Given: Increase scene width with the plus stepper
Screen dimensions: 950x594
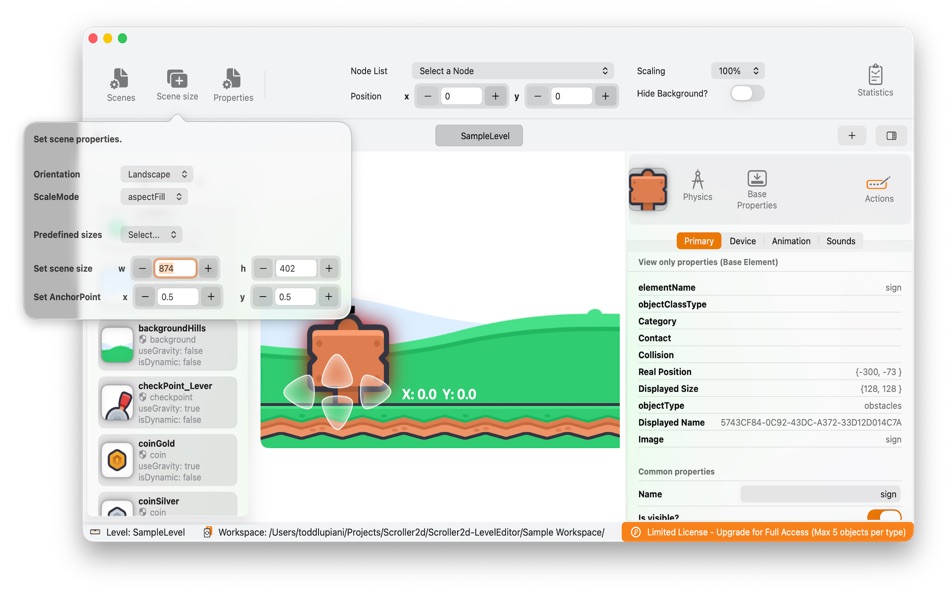Looking at the screenshot, I should (x=207, y=268).
